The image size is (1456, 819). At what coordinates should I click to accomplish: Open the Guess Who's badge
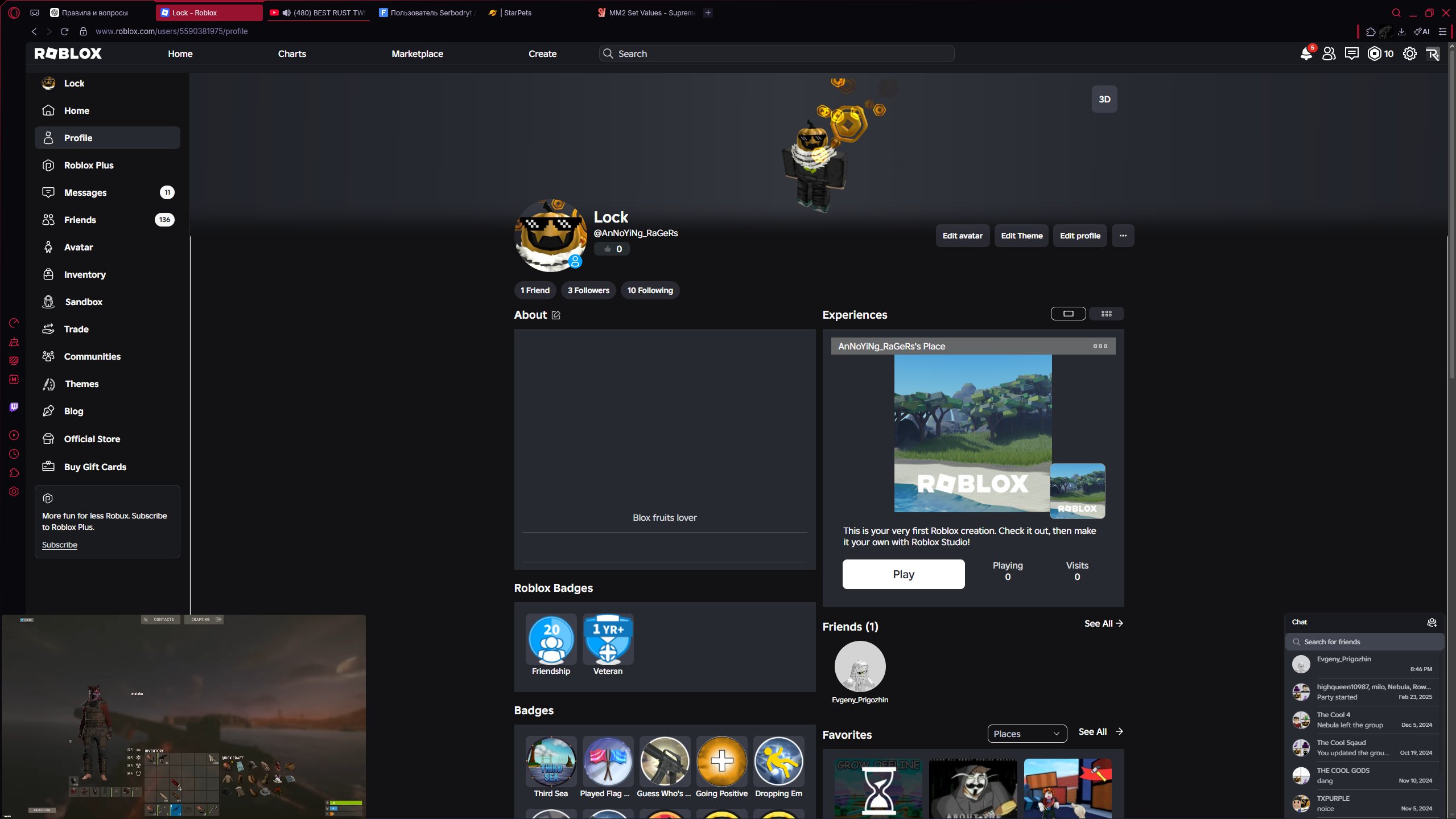tap(665, 762)
